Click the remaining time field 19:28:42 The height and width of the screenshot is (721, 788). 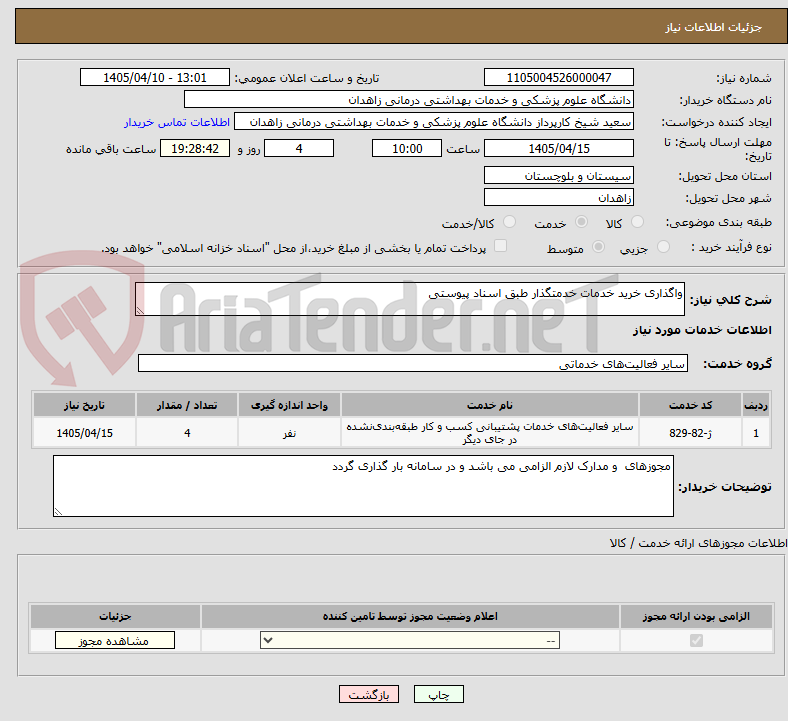pos(195,148)
